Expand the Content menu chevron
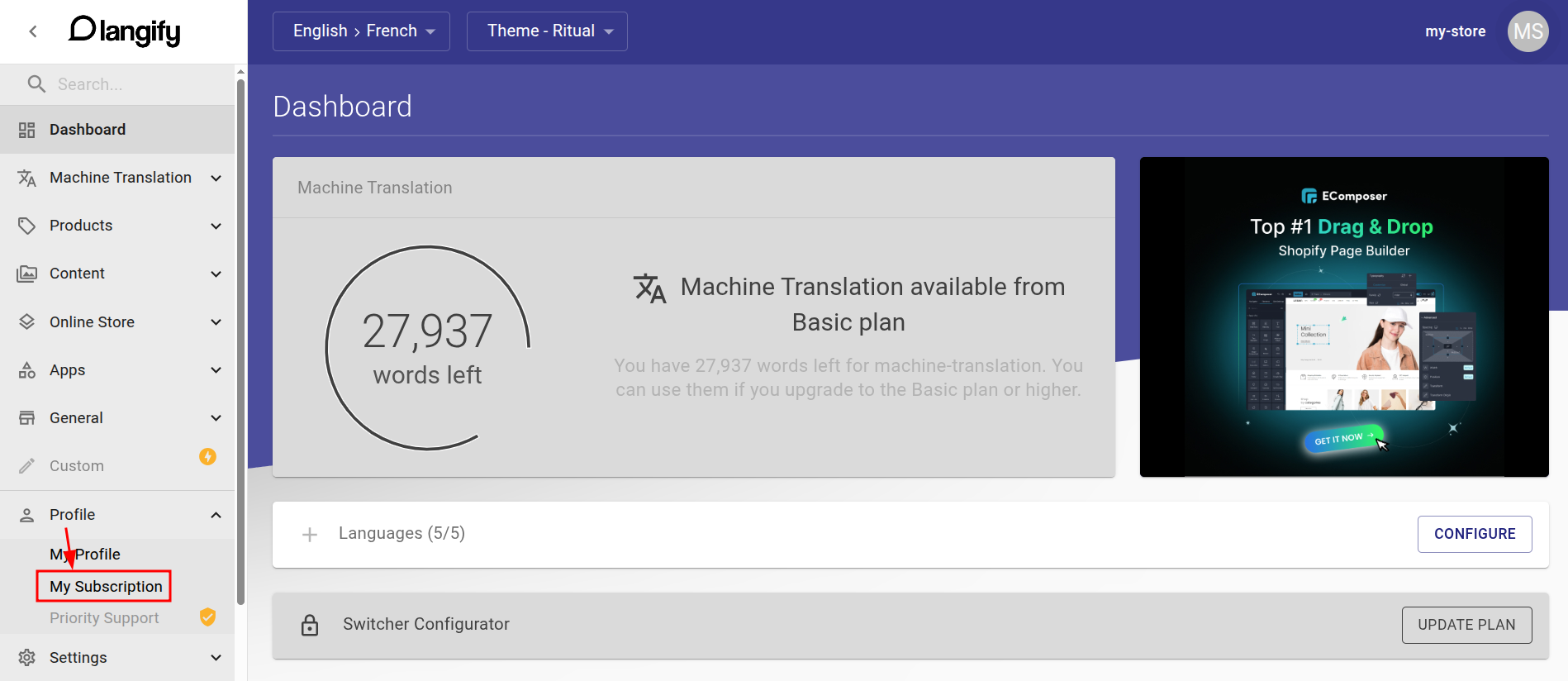This screenshot has width=1568, height=681. 216,274
